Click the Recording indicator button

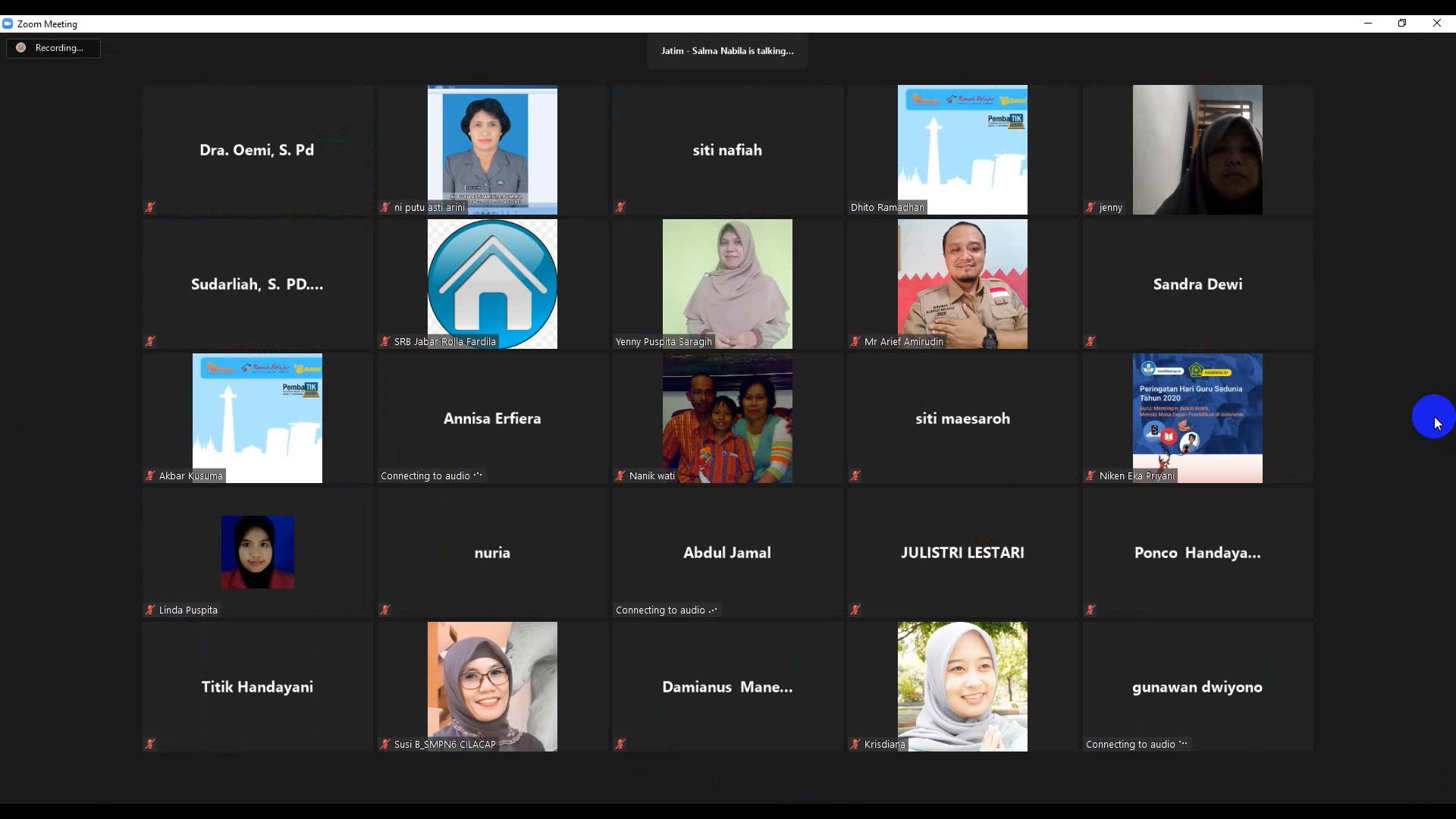coord(53,48)
